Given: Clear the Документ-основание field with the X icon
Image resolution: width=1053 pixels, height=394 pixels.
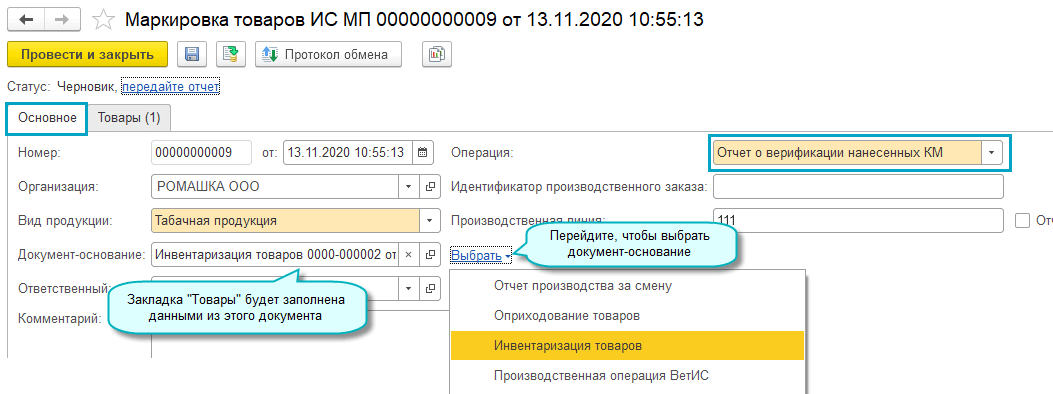Looking at the screenshot, I should coord(409,254).
